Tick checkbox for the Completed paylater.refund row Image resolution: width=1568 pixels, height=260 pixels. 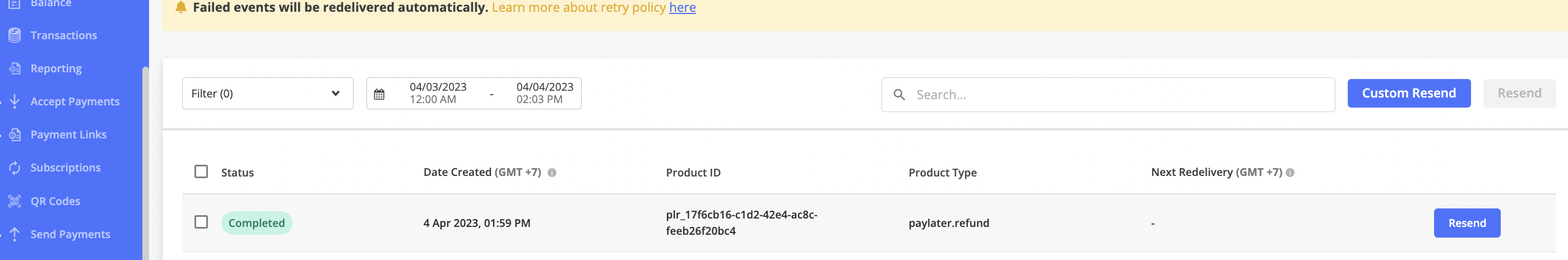201,222
